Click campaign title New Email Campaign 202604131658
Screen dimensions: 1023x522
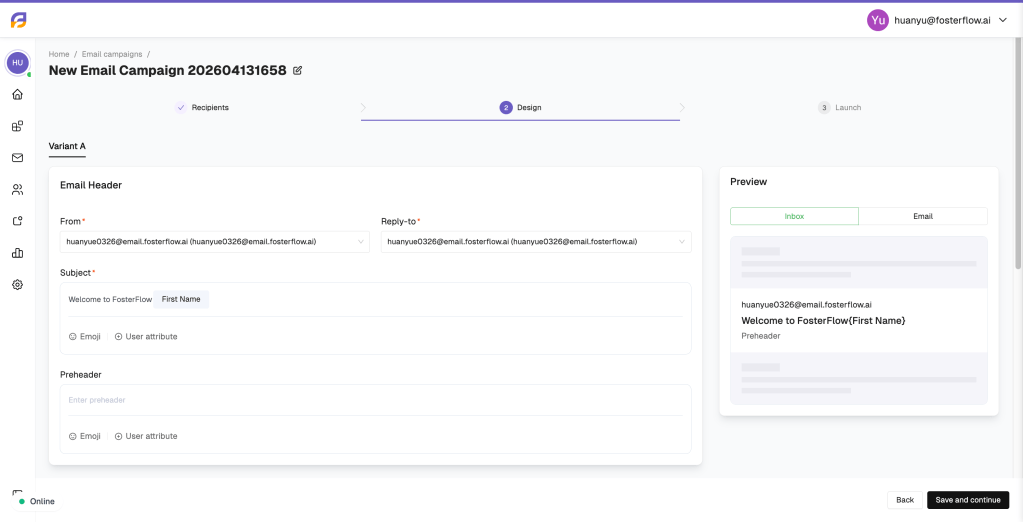pyautogui.click(x=168, y=70)
